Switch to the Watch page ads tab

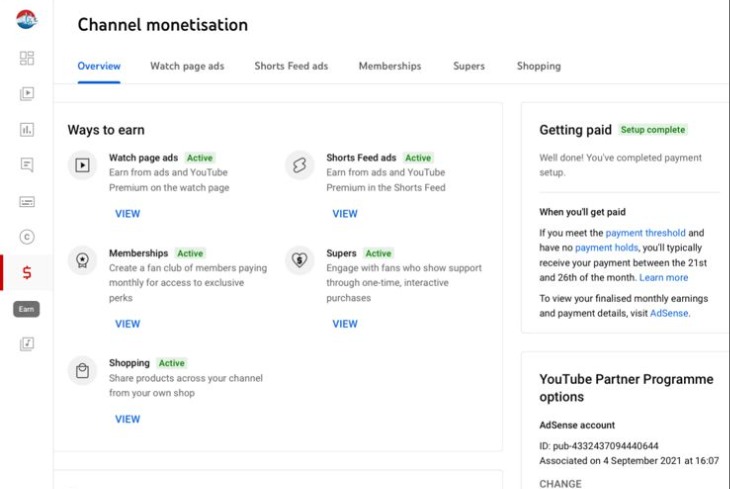click(x=187, y=66)
